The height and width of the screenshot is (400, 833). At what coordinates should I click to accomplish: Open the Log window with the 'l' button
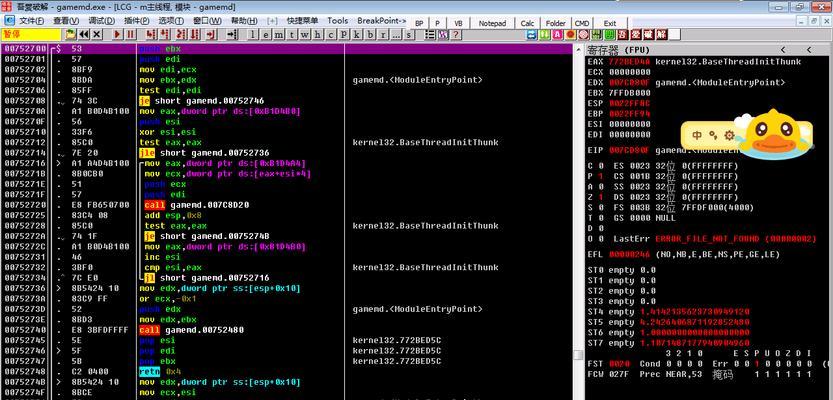pyautogui.click(x=253, y=35)
